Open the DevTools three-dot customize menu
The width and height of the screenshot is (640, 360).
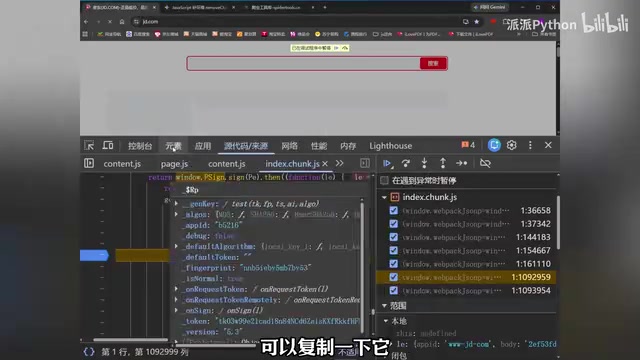point(530,145)
